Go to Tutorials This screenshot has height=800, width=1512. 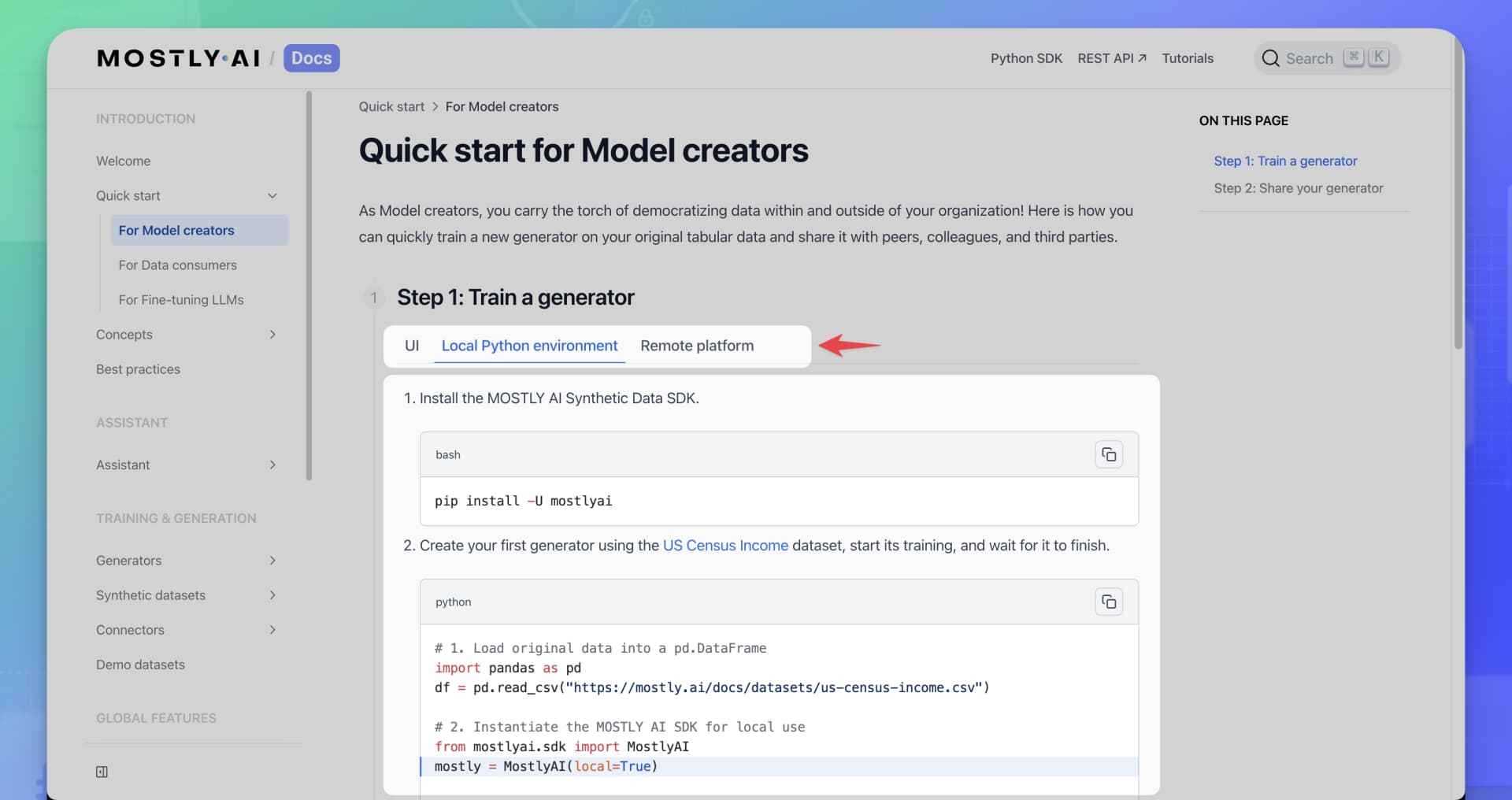(x=1188, y=58)
